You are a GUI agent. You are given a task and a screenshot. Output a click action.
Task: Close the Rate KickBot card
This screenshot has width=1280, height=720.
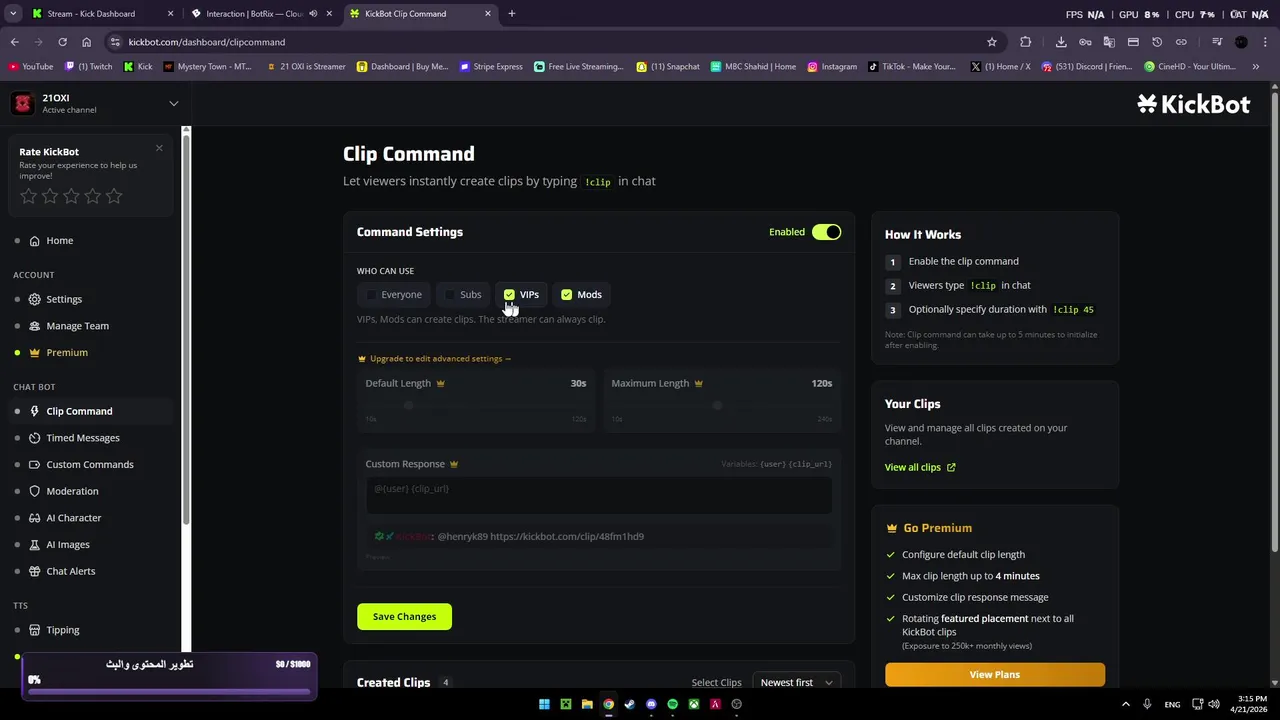(x=159, y=148)
